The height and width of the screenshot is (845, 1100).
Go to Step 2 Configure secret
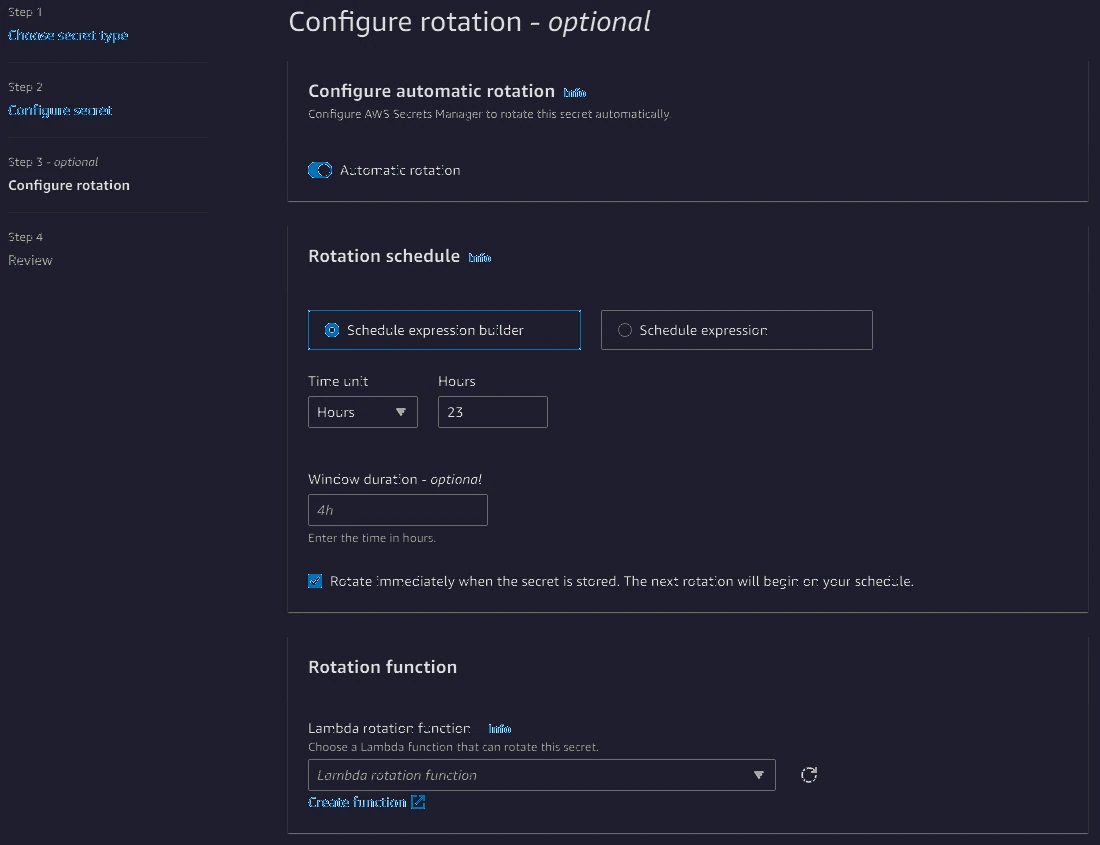[x=60, y=110]
